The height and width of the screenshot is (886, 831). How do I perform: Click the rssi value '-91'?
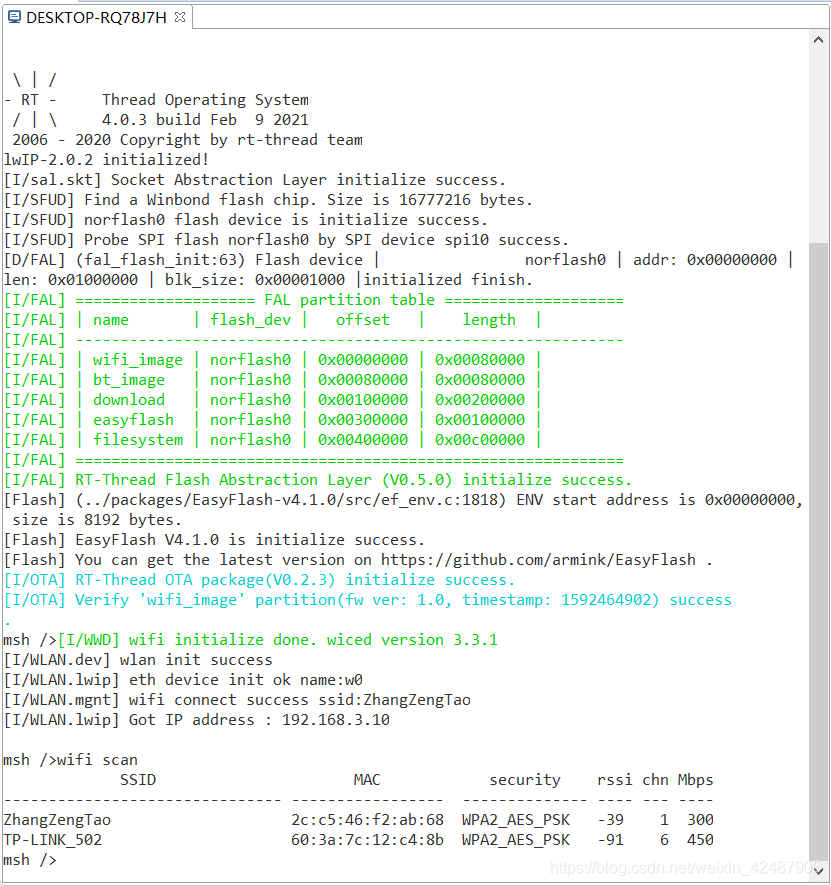pos(611,840)
